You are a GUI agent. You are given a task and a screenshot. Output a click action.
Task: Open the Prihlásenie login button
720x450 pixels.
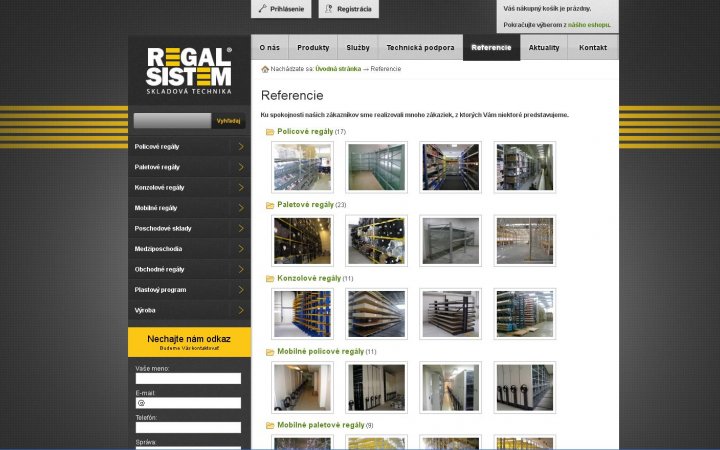[281, 9]
